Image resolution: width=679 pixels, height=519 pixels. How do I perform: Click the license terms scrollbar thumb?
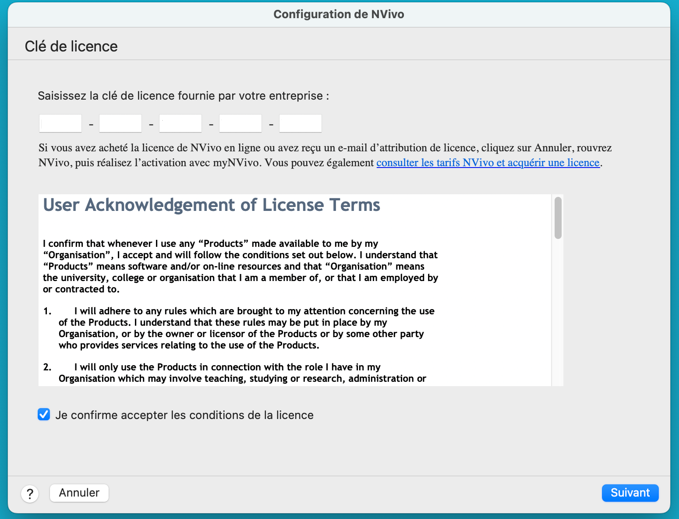557,217
